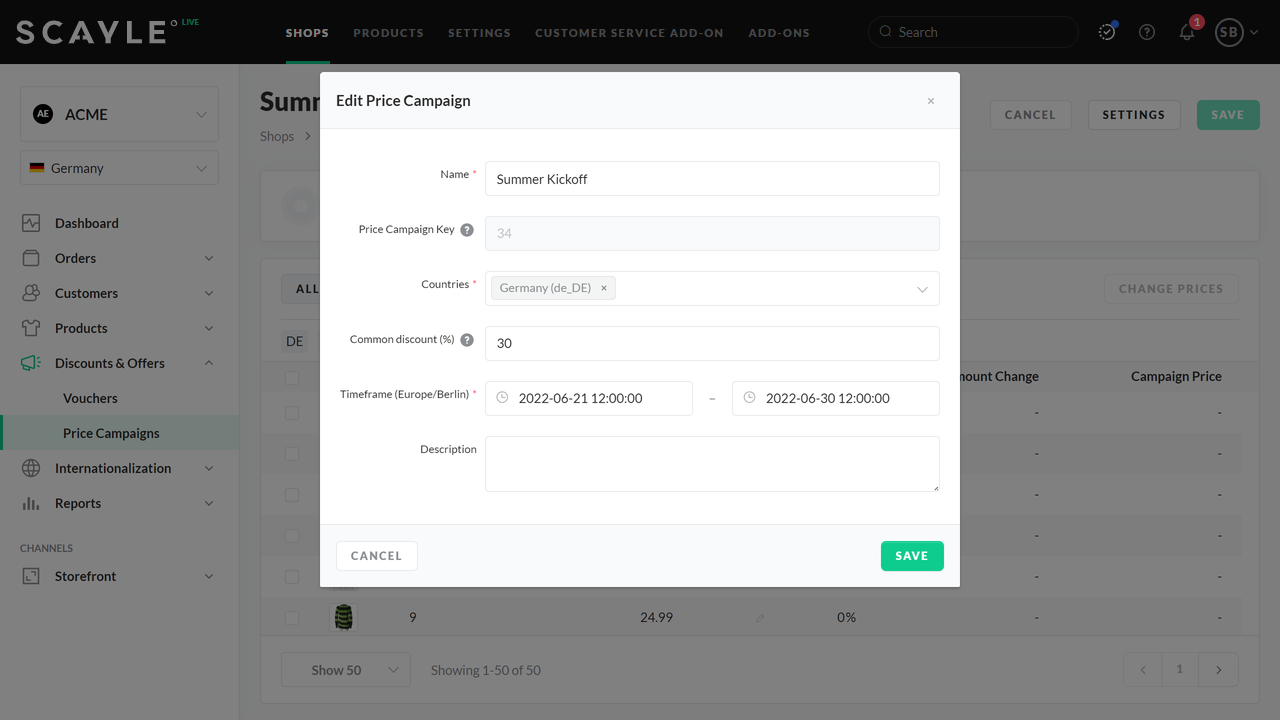Click the task status checkmark icon in header
This screenshot has width=1280, height=720.
click(1107, 32)
